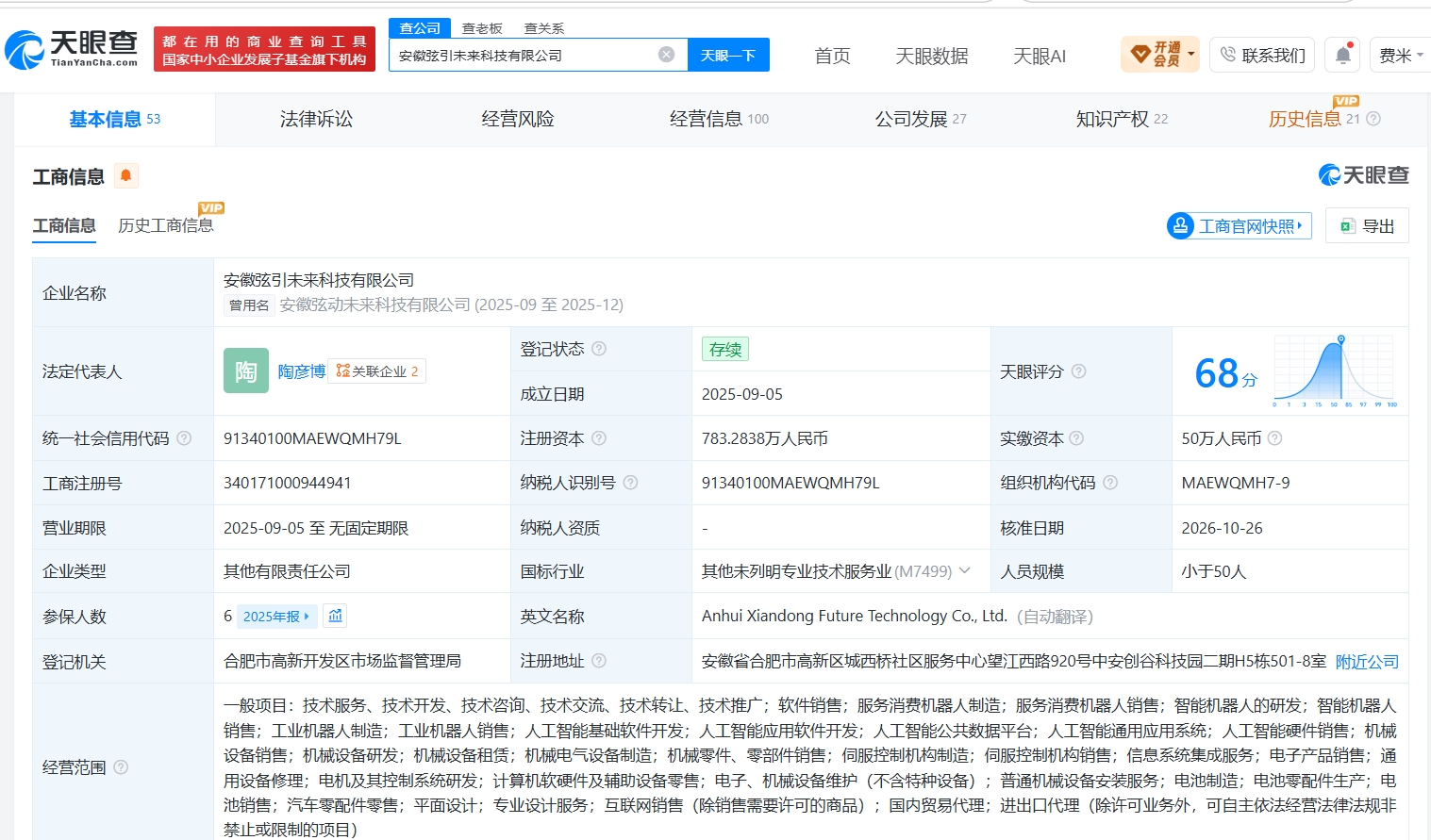Show help for 经营范围
1431x840 pixels.
121,767
